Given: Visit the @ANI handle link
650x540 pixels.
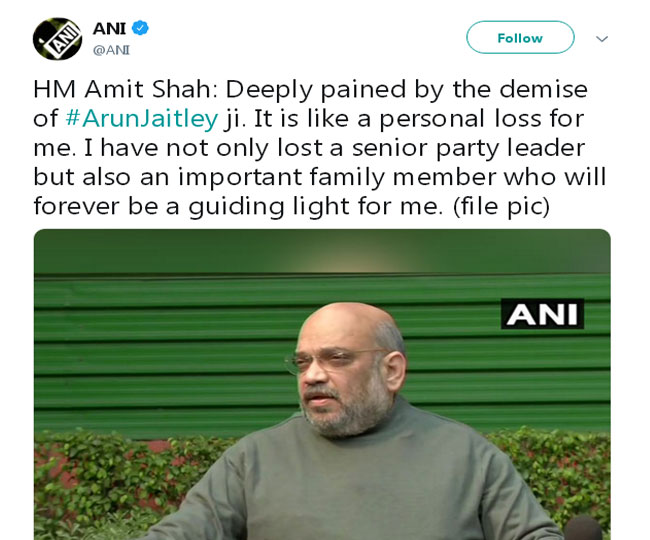Looking at the screenshot, I should click(x=112, y=50).
